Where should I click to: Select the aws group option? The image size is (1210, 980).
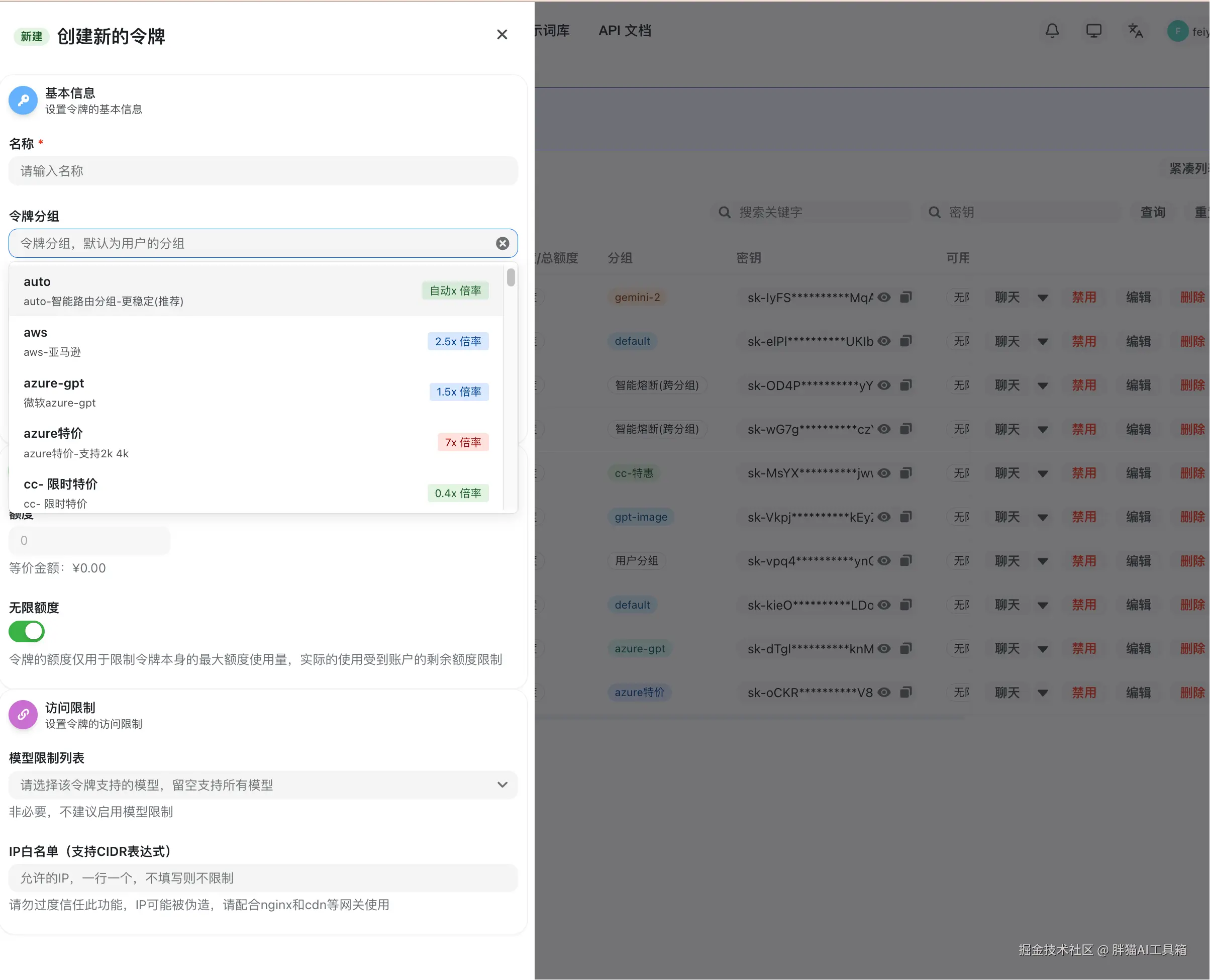click(x=256, y=342)
